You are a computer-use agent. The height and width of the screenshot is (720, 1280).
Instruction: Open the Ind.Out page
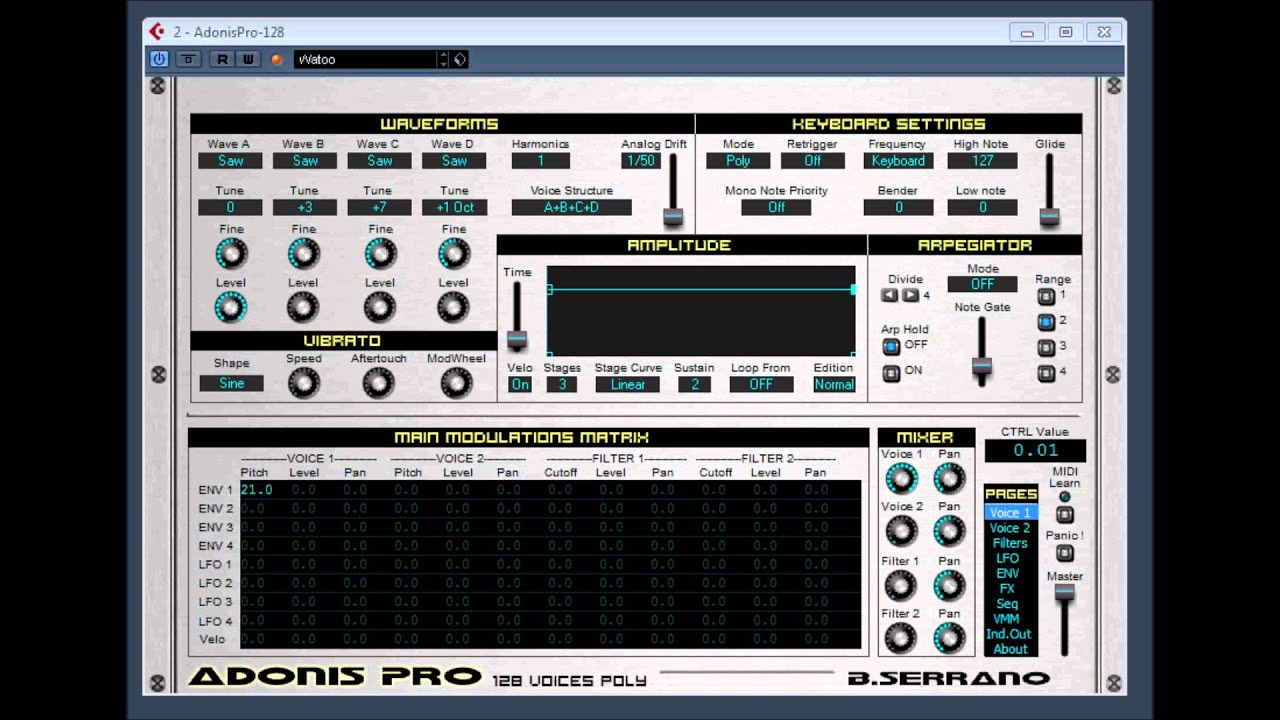point(1009,634)
